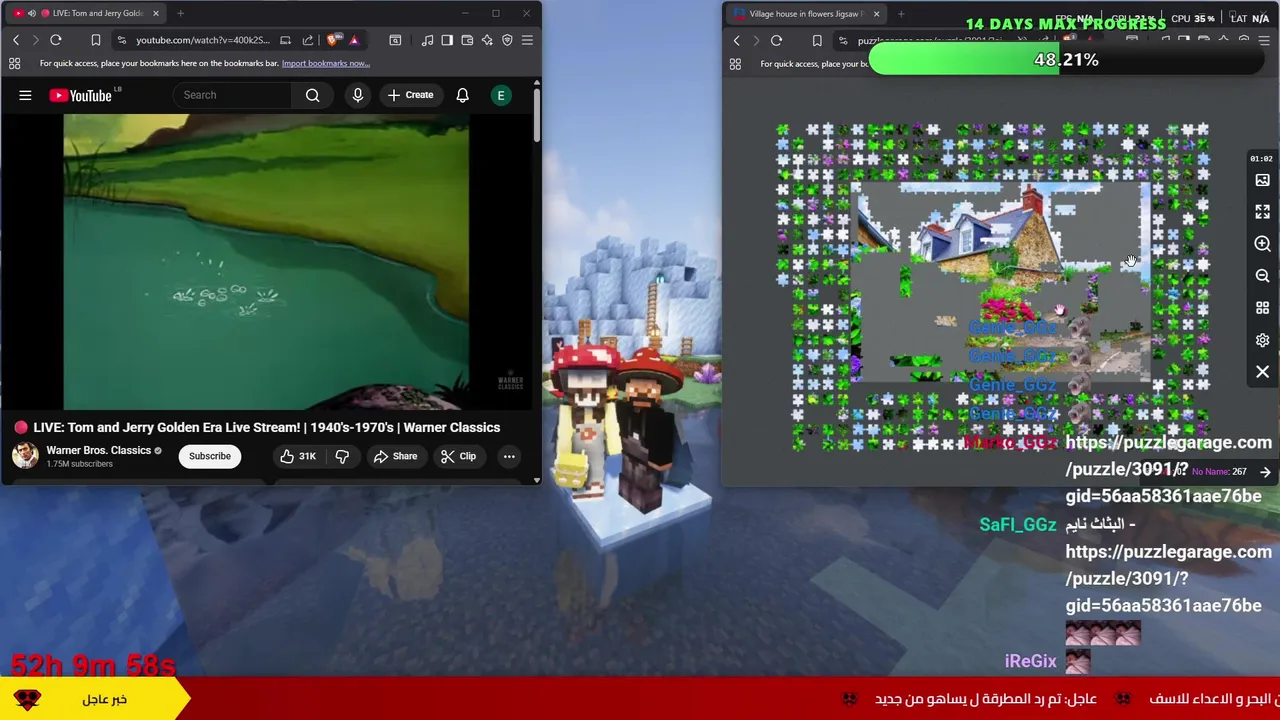
Task: Click the YouTube page vertical scrollbar
Action: [x=537, y=115]
